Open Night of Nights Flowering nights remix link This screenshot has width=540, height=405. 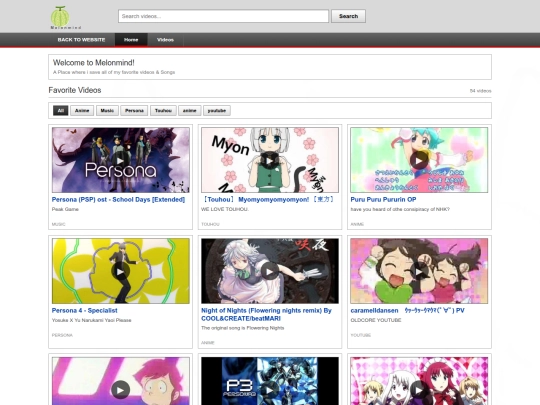(x=266, y=314)
